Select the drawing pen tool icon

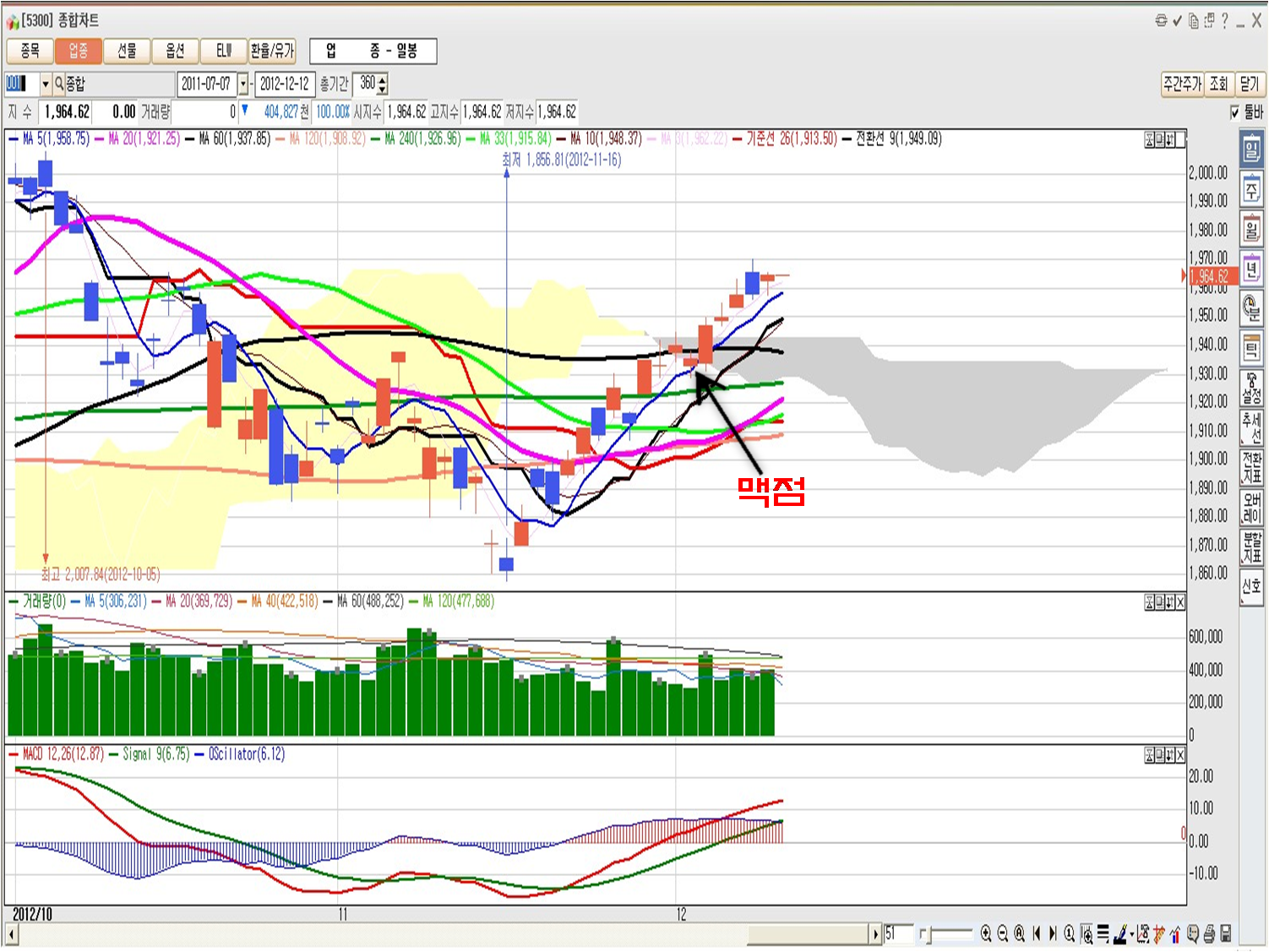click(1120, 933)
